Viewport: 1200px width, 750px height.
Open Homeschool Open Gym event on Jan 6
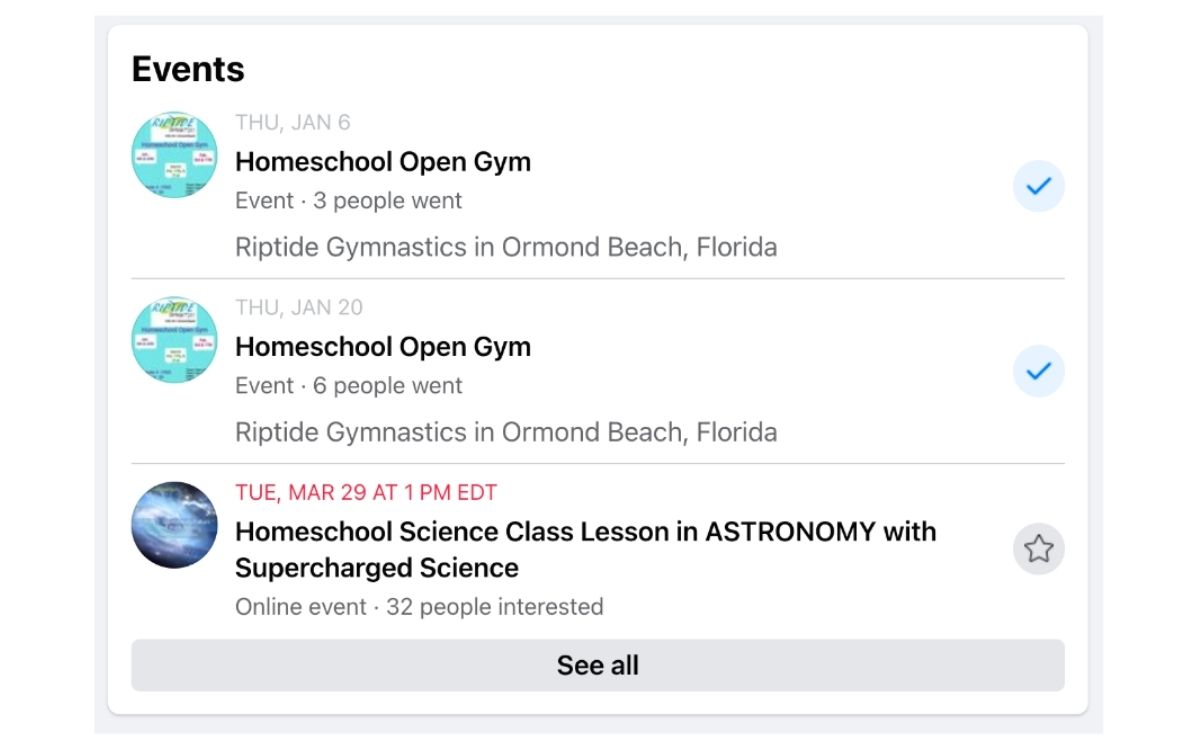383,162
